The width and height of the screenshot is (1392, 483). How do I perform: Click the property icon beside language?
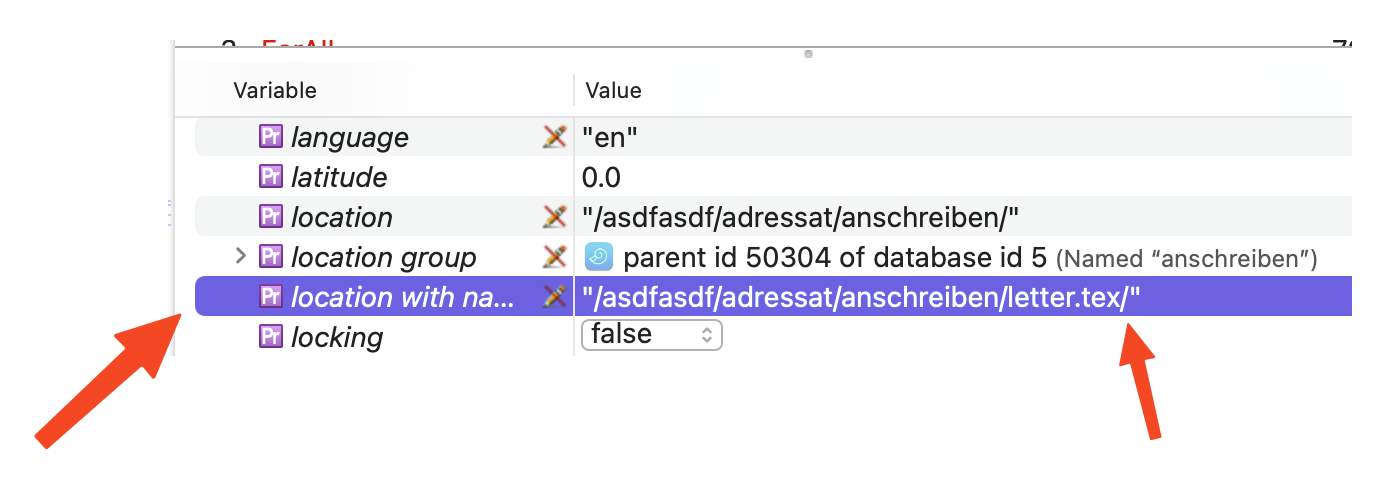(x=271, y=137)
